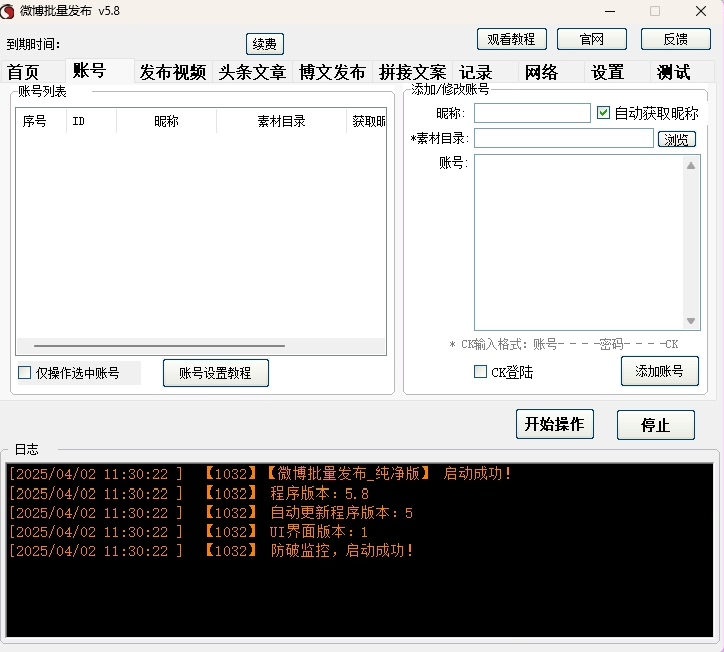Click 浏览 to browse material folder
The image size is (724, 652).
tap(676, 139)
